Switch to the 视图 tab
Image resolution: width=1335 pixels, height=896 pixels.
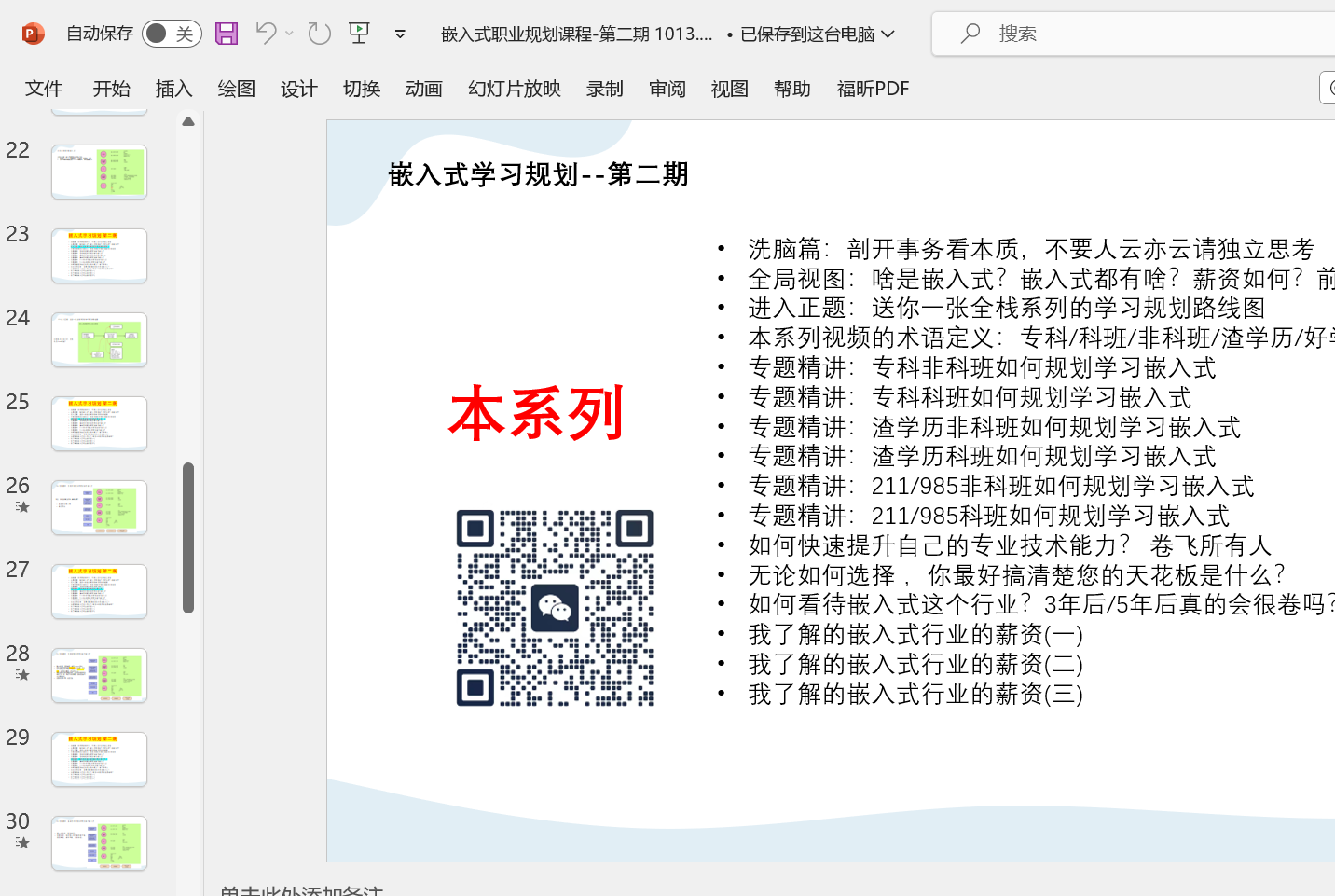pyautogui.click(x=729, y=89)
